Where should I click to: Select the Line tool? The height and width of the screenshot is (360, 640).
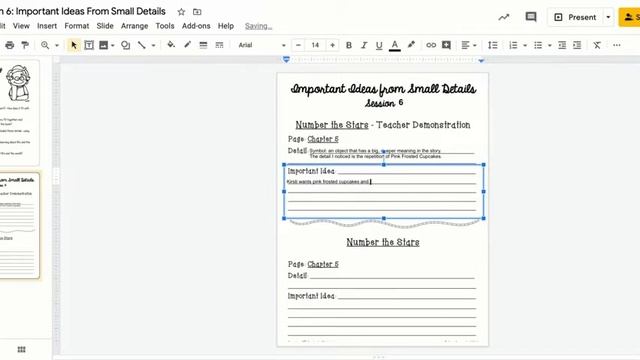tap(142, 45)
